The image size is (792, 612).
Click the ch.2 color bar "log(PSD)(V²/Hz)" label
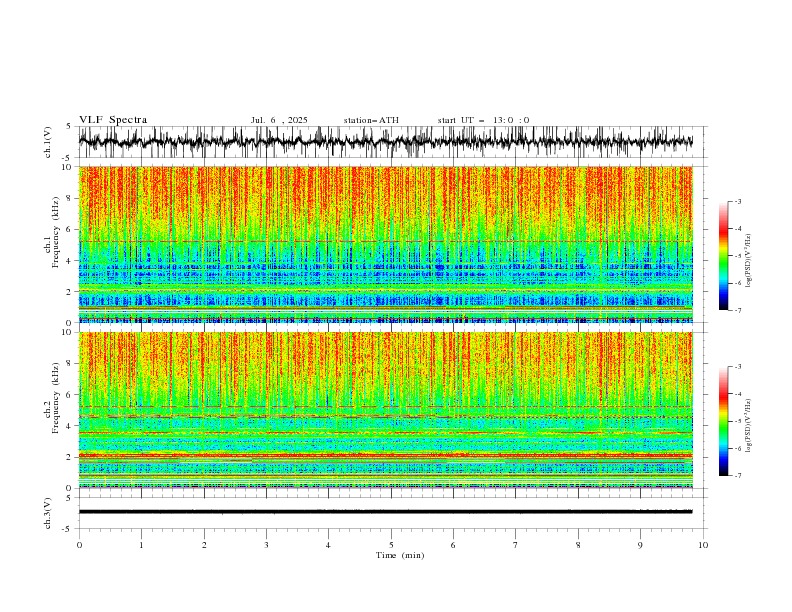pos(748,426)
